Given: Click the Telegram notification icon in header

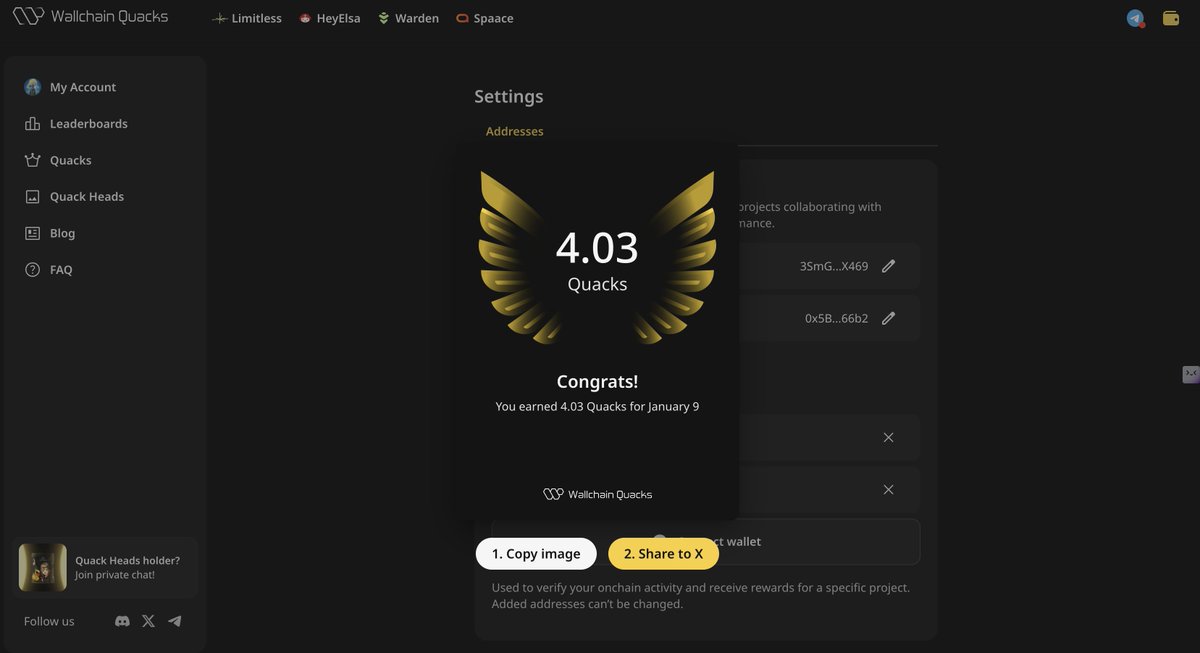Looking at the screenshot, I should 1135,18.
